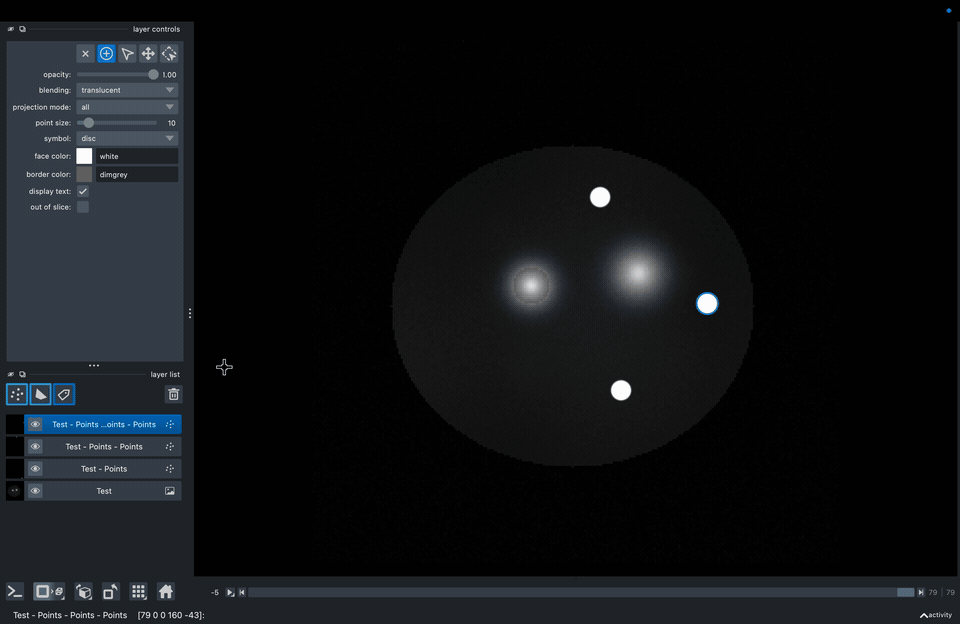Viewport: 960px width, 624px height.
Task: Click the status bar coordinates text
Action: pos(171,615)
